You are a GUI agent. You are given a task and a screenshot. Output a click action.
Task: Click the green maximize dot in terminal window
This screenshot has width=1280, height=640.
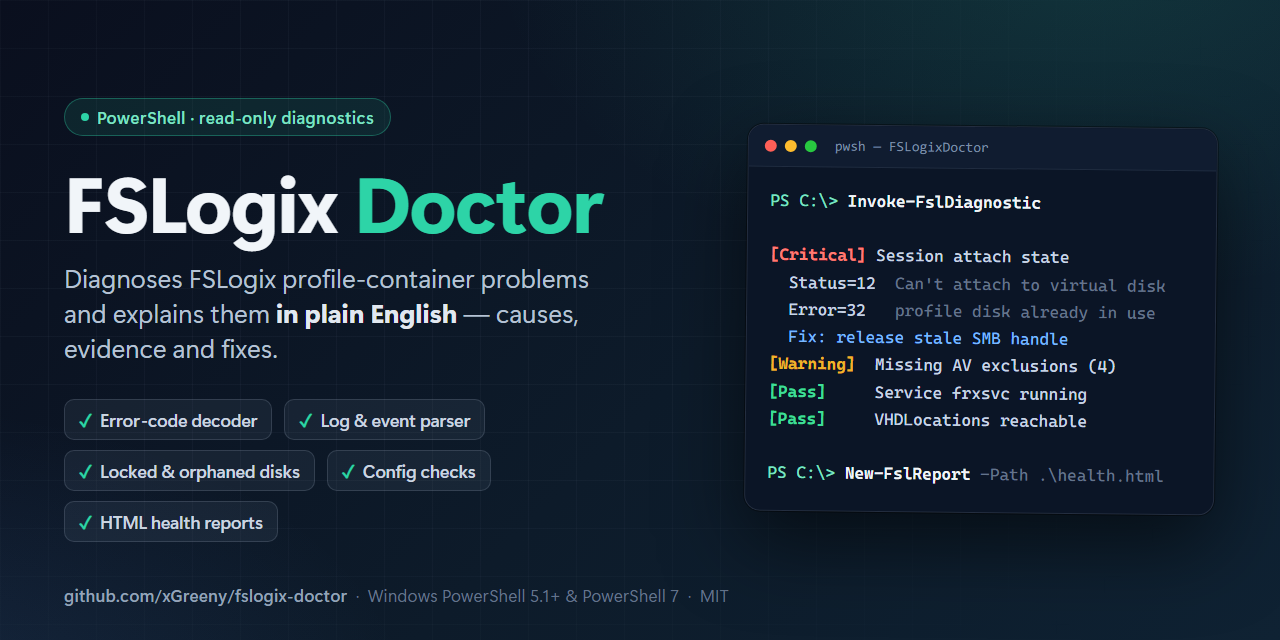click(811, 146)
